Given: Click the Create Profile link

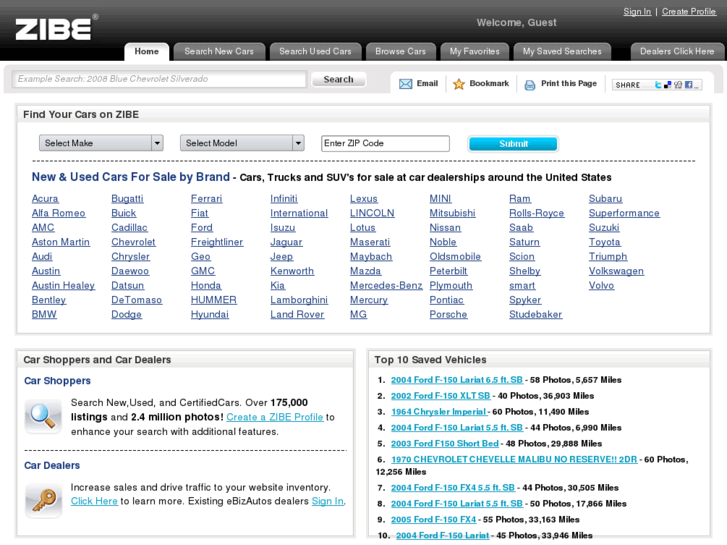Looking at the screenshot, I should (x=689, y=12).
